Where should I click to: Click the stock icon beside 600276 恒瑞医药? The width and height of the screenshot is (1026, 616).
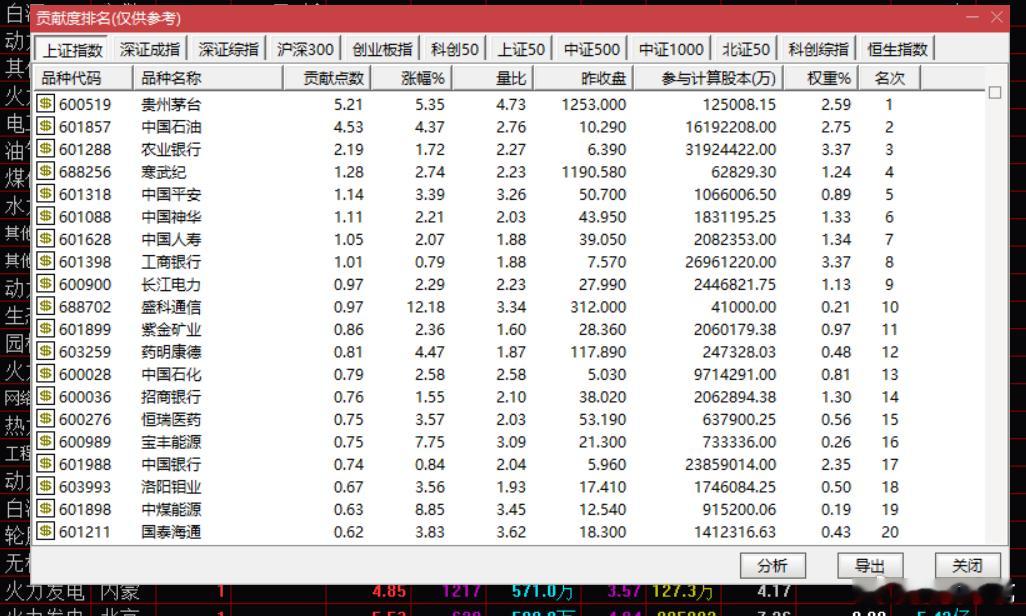point(45,418)
